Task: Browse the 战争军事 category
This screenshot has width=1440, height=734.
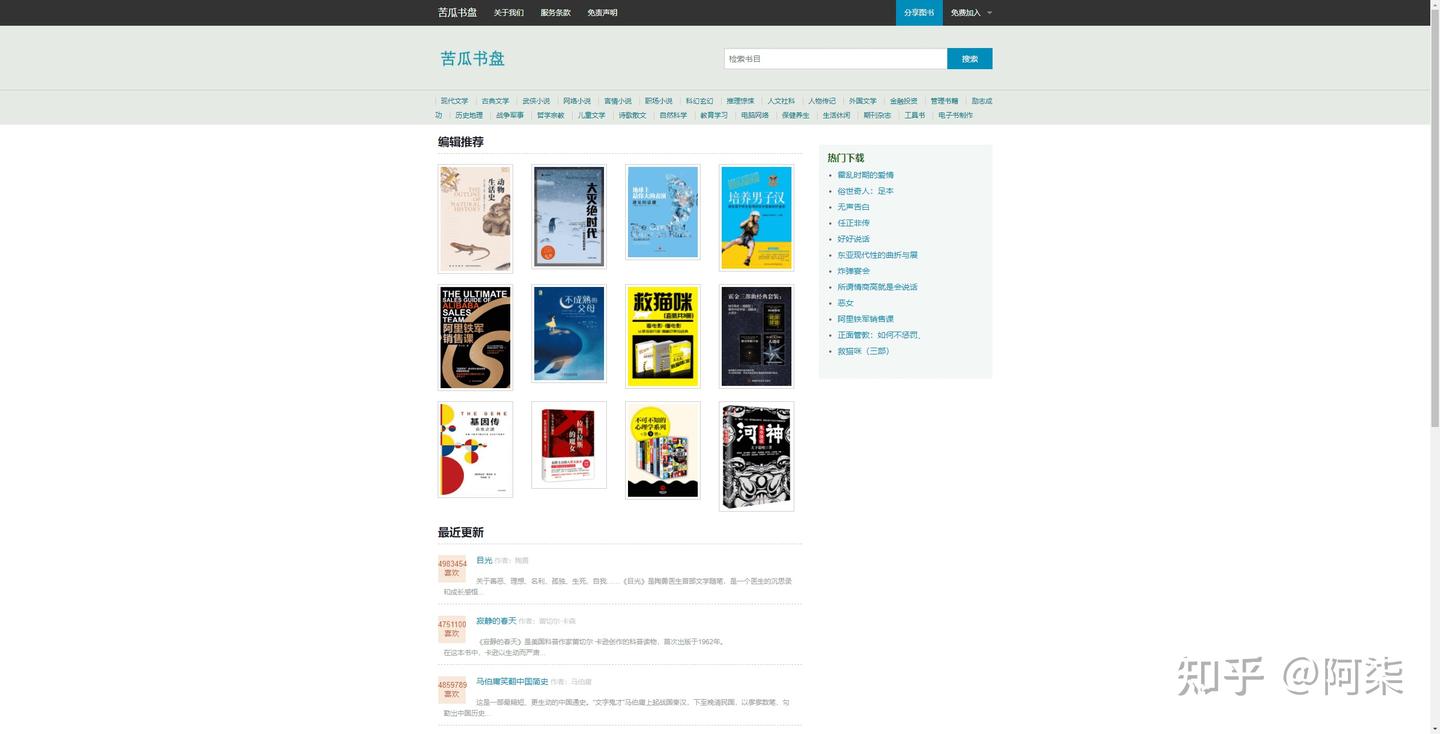Action: pyautogui.click(x=510, y=115)
